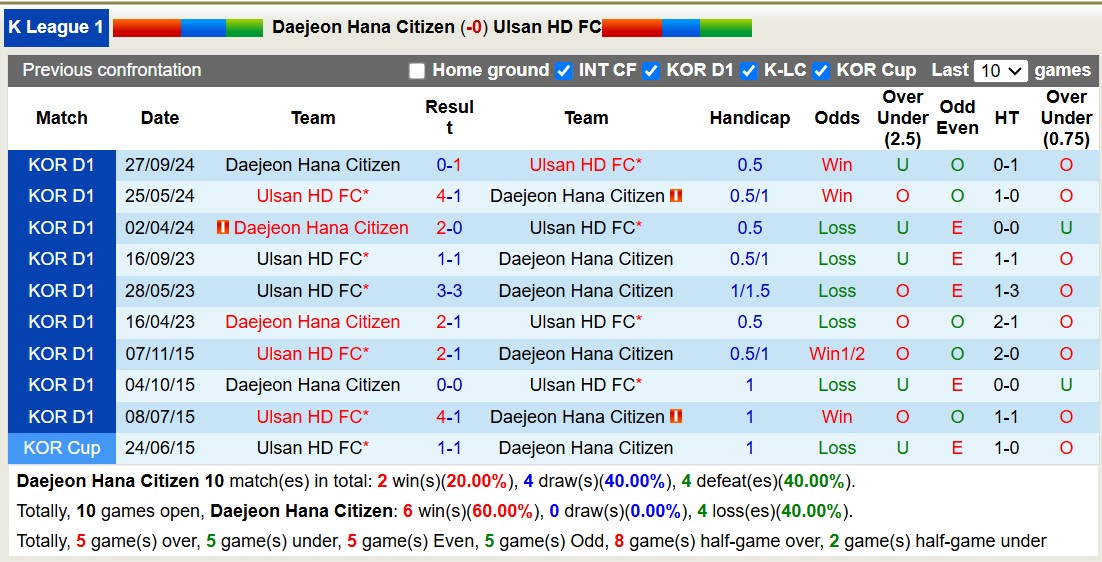Check the Home ground checkbox
The image size is (1102, 562).
point(417,71)
